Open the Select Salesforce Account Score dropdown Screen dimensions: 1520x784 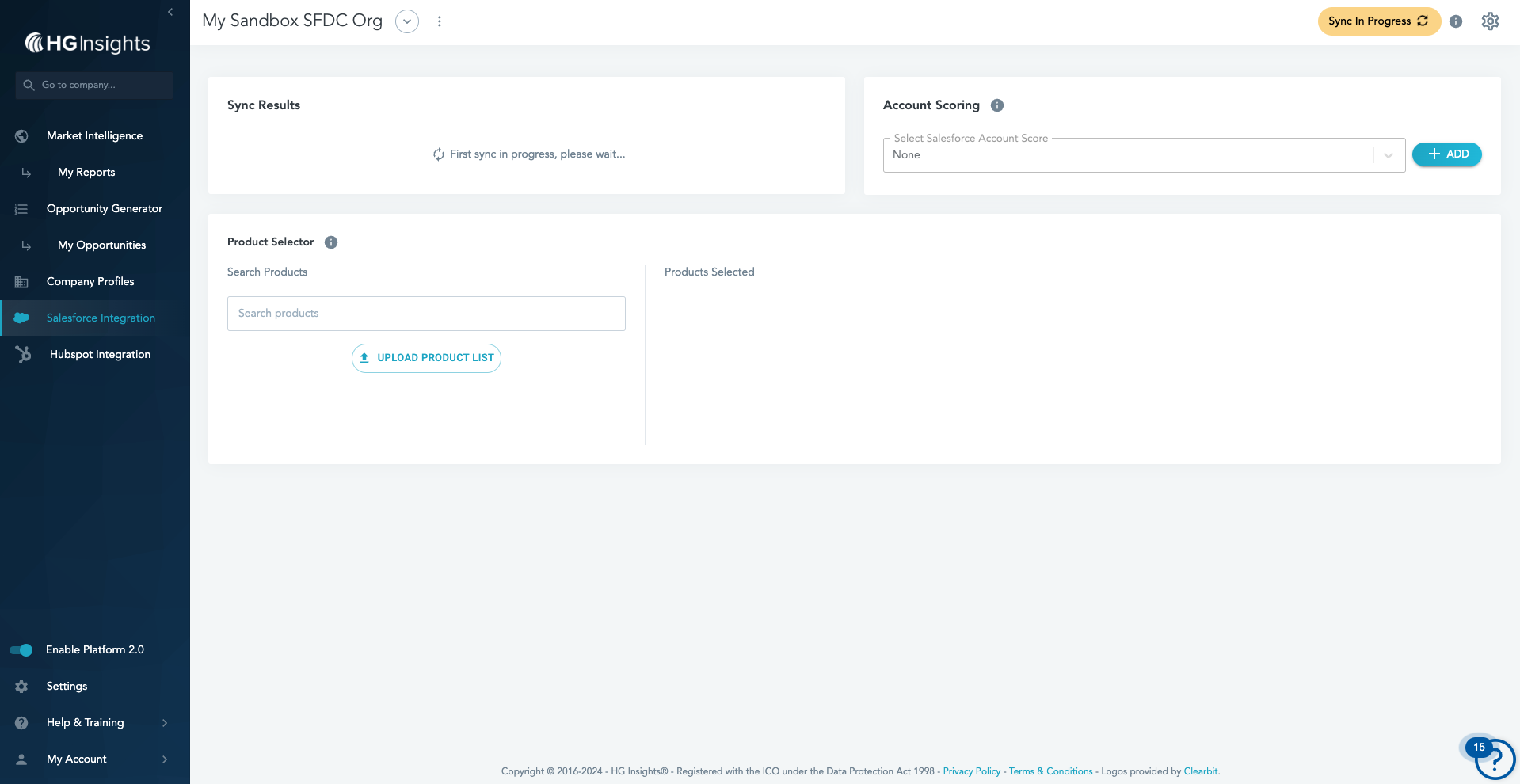click(x=1144, y=154)
